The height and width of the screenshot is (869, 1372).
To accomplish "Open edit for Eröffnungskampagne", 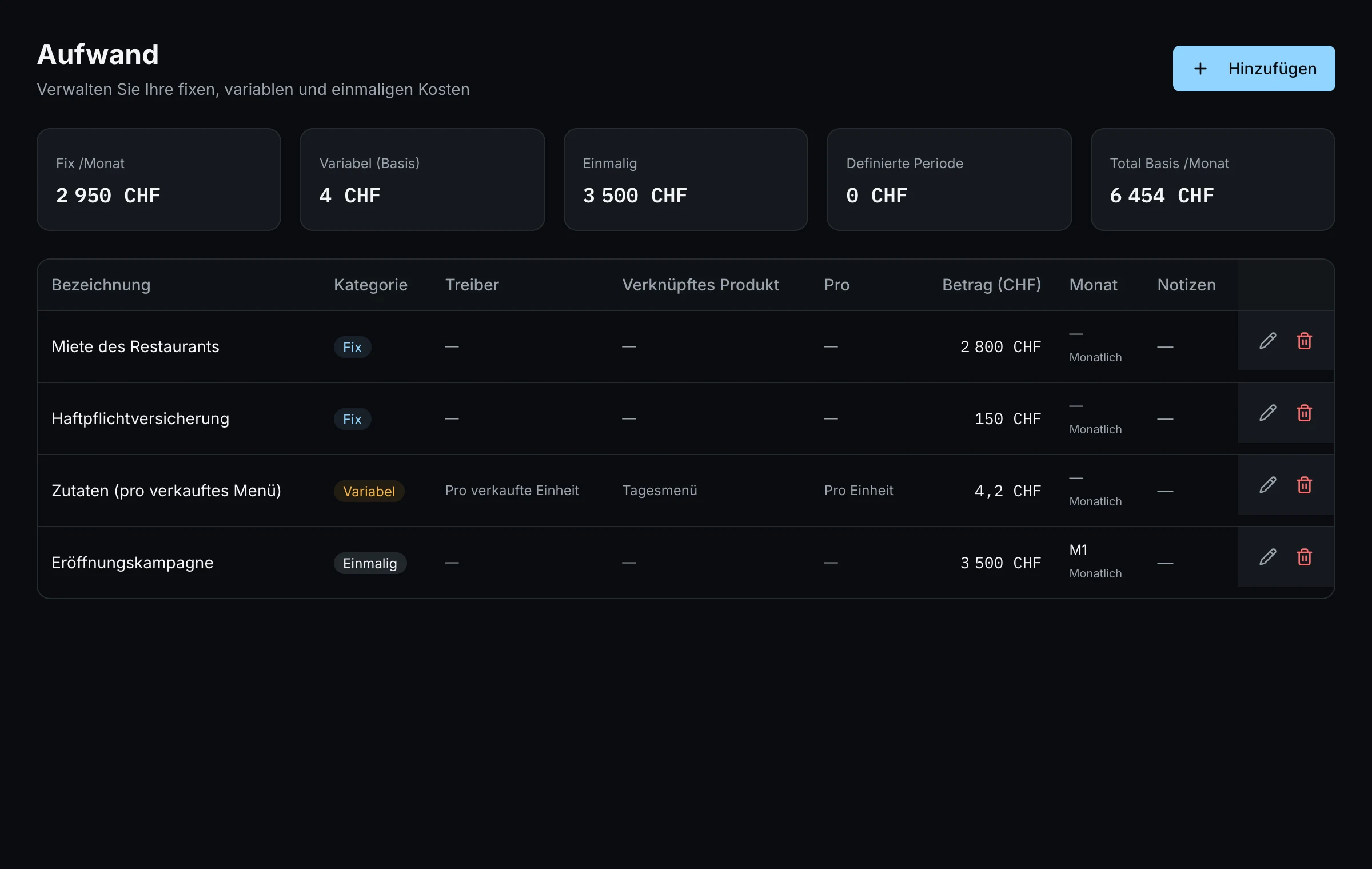I will point(1267,557).
